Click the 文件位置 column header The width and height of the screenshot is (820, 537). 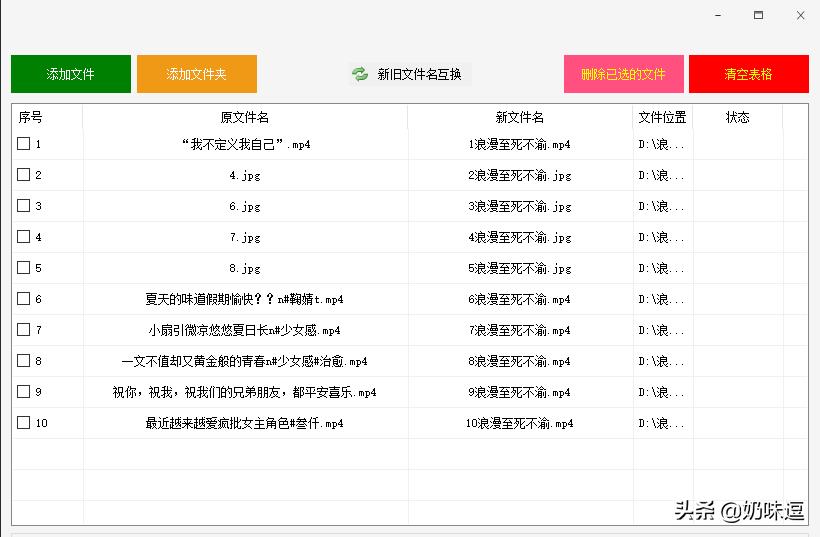coord(663,117)
